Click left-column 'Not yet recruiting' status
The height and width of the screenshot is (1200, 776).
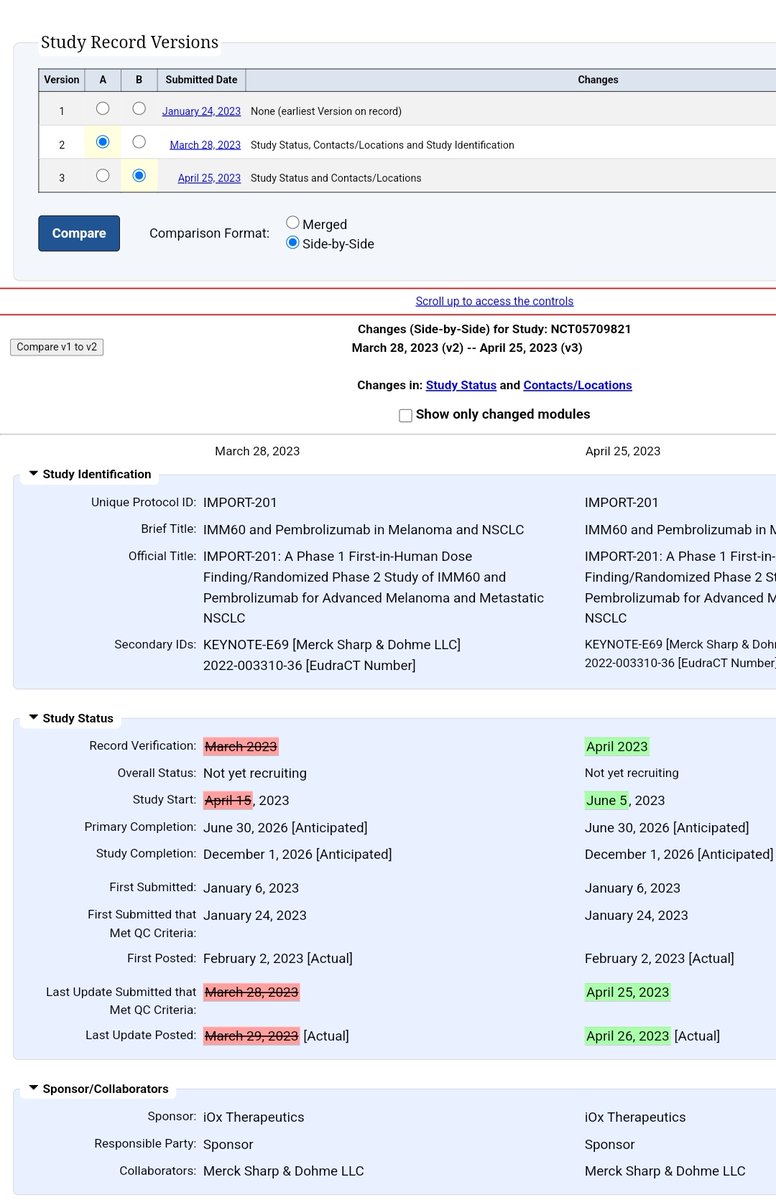(x=255, y=773)
